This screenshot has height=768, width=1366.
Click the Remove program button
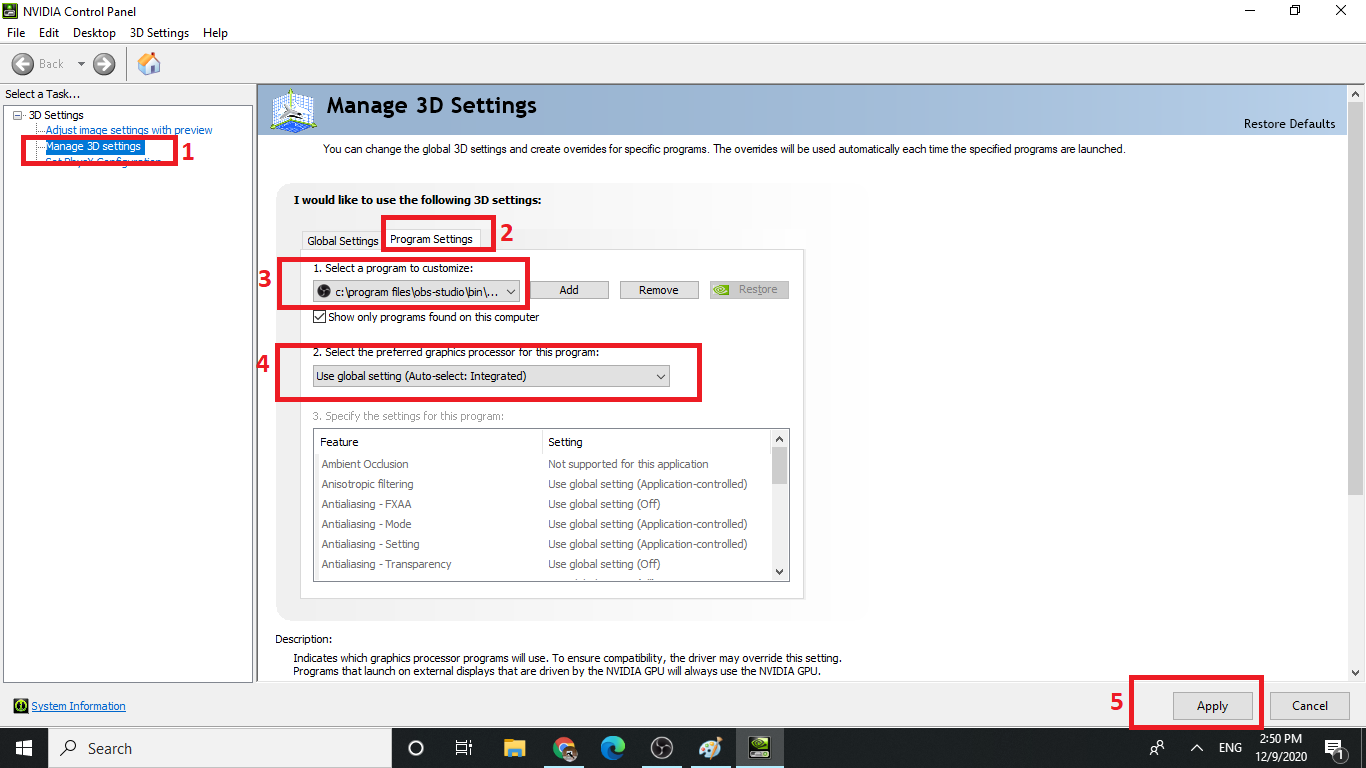click(x=659, y=290)
